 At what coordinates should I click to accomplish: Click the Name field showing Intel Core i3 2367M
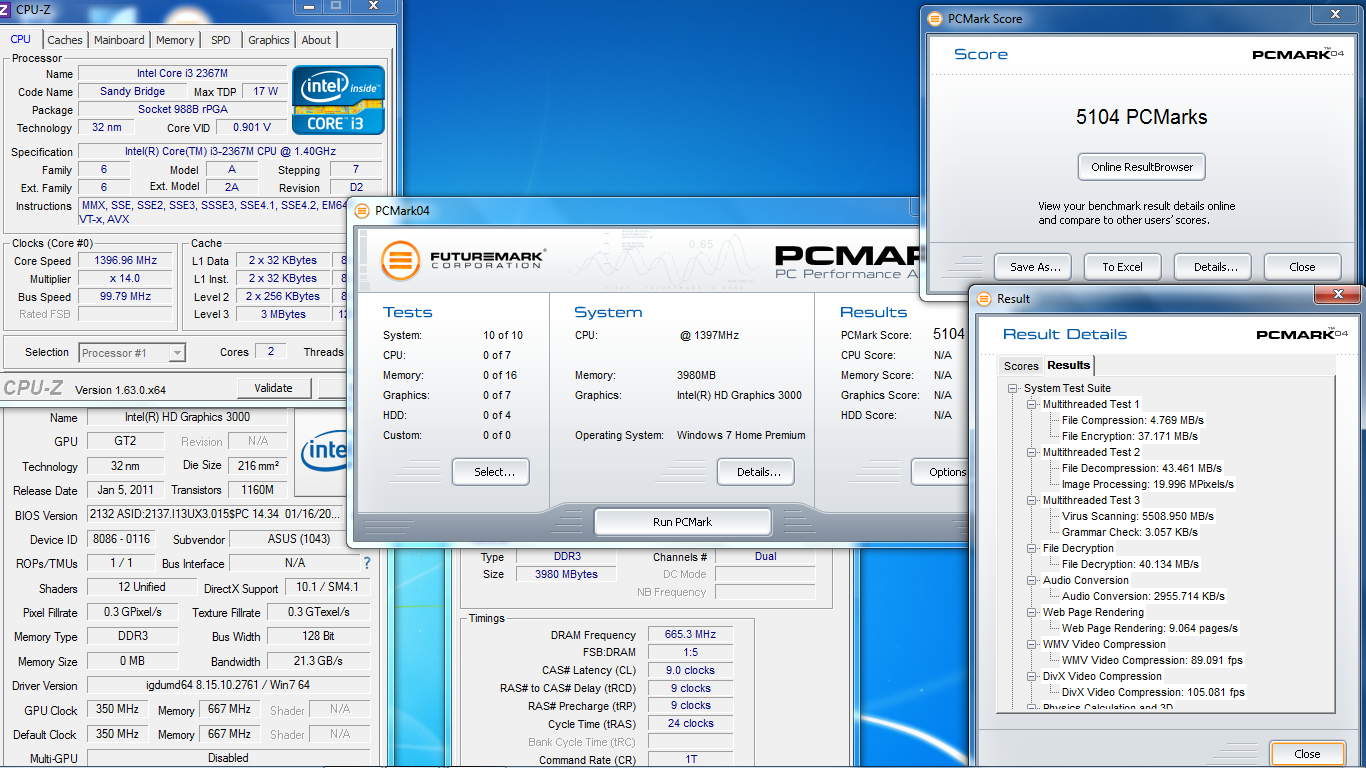point(181,73)
